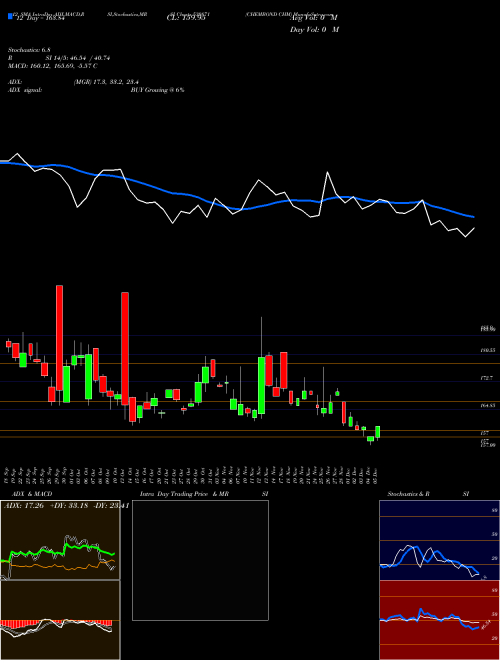The width and height of the screenshot is (500, 660).
Task: Click the 164.85 price axis label
Action: [487, 406]
